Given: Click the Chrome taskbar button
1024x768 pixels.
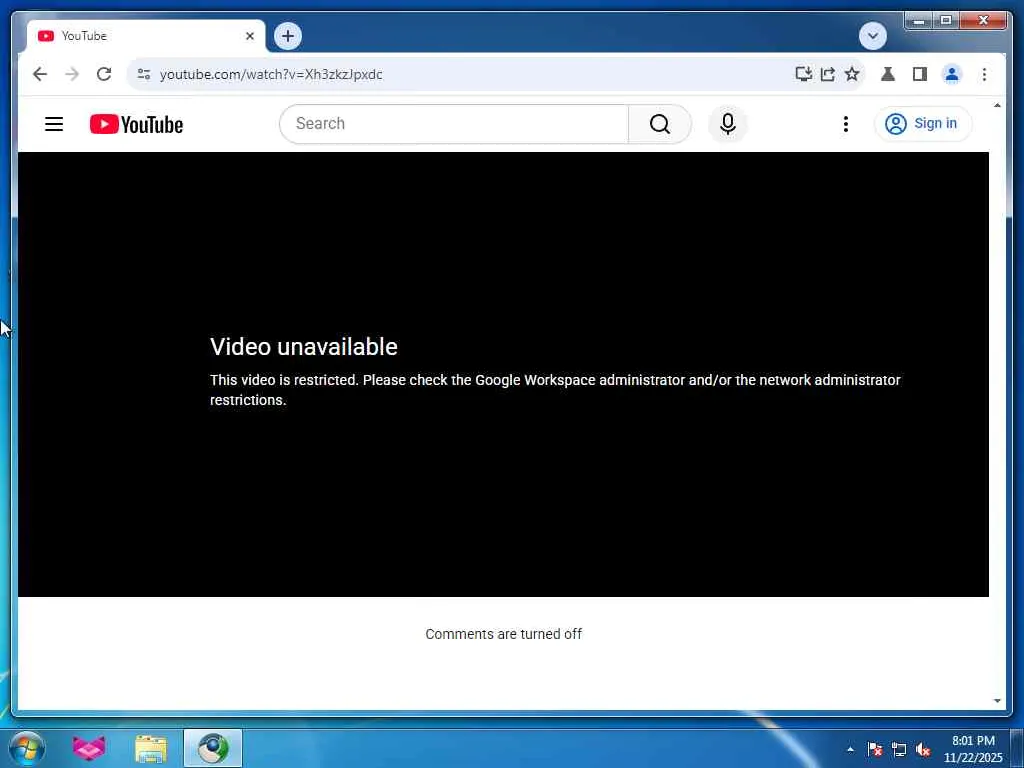Looking at the screenshot, I should [x=213, y=748].
